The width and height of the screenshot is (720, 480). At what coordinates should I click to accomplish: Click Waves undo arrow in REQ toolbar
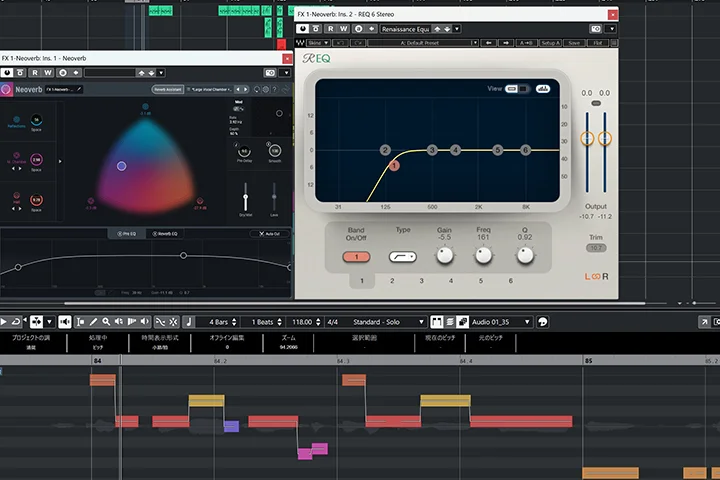click(x=340, y=43)
